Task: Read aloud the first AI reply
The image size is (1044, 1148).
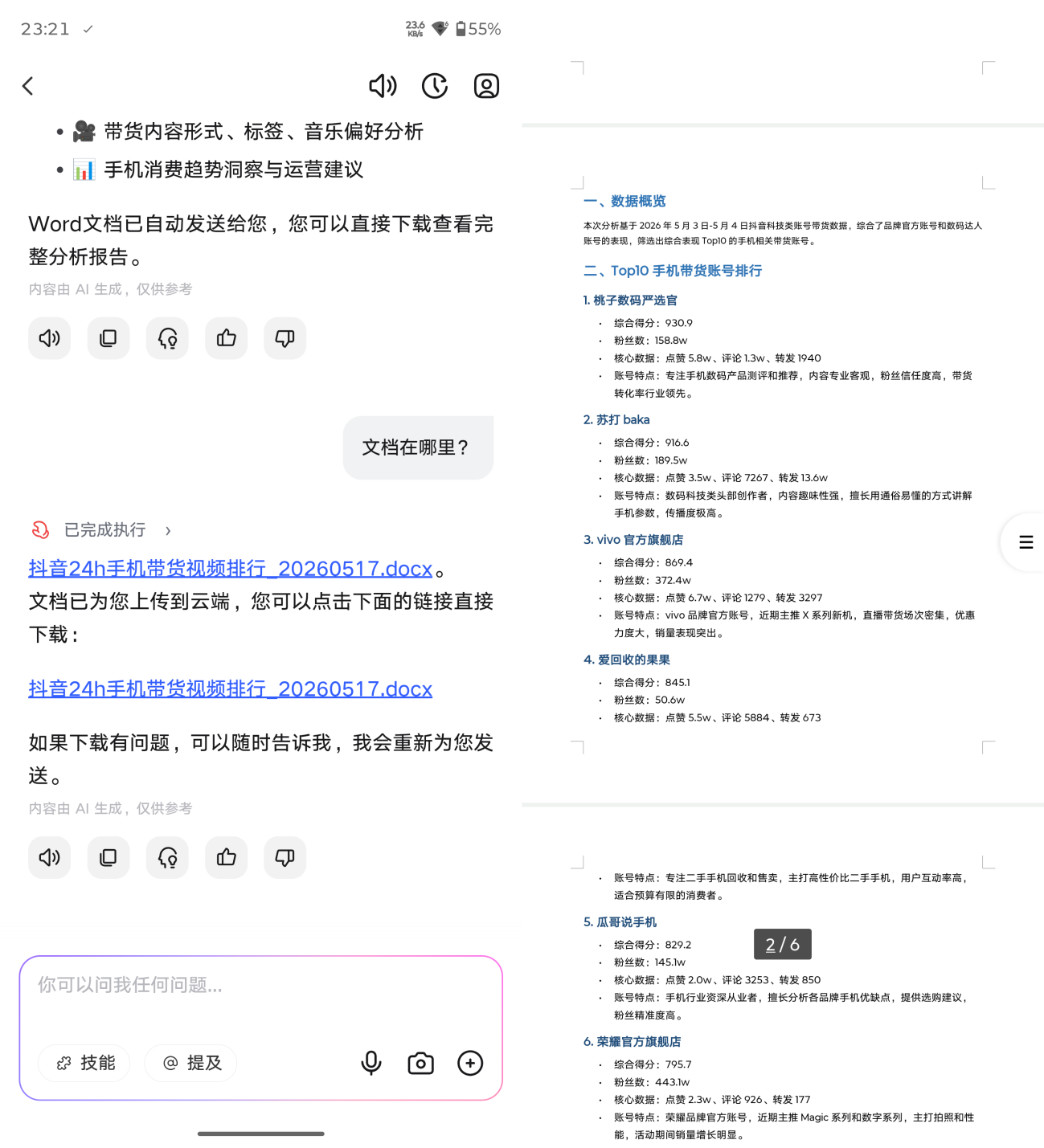Action: click(x=50, y=338)
